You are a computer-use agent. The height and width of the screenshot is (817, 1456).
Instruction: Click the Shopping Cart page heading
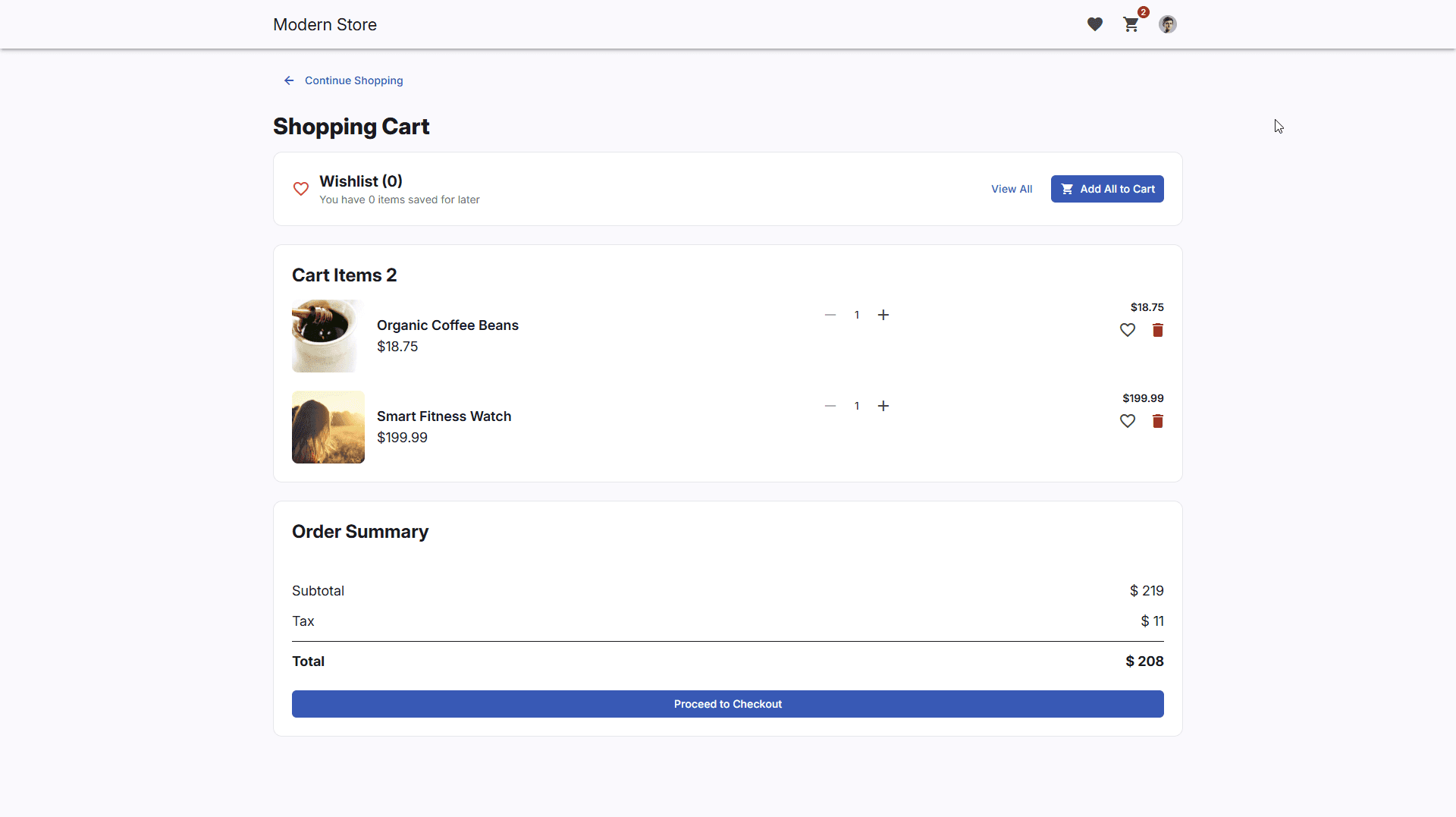click(351, 127)
